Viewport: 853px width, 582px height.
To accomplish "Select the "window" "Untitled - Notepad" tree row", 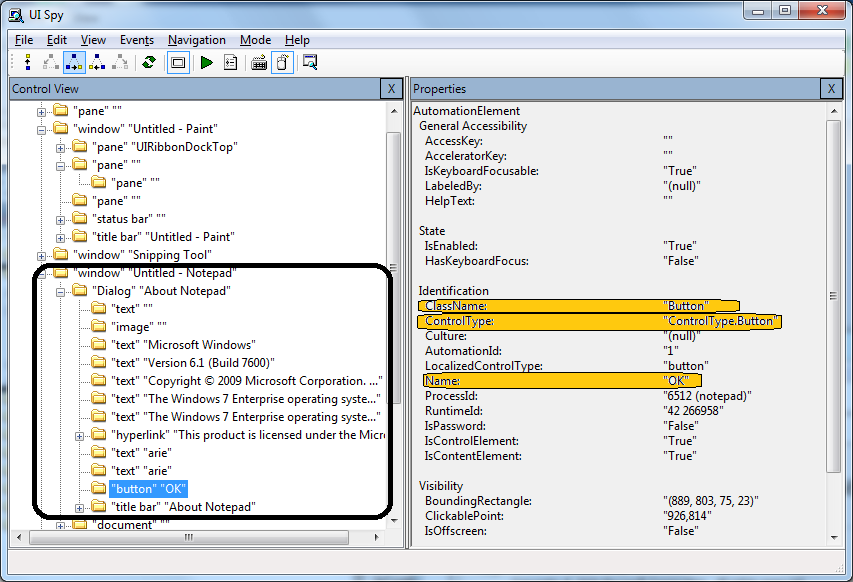I will coord(155,273).
